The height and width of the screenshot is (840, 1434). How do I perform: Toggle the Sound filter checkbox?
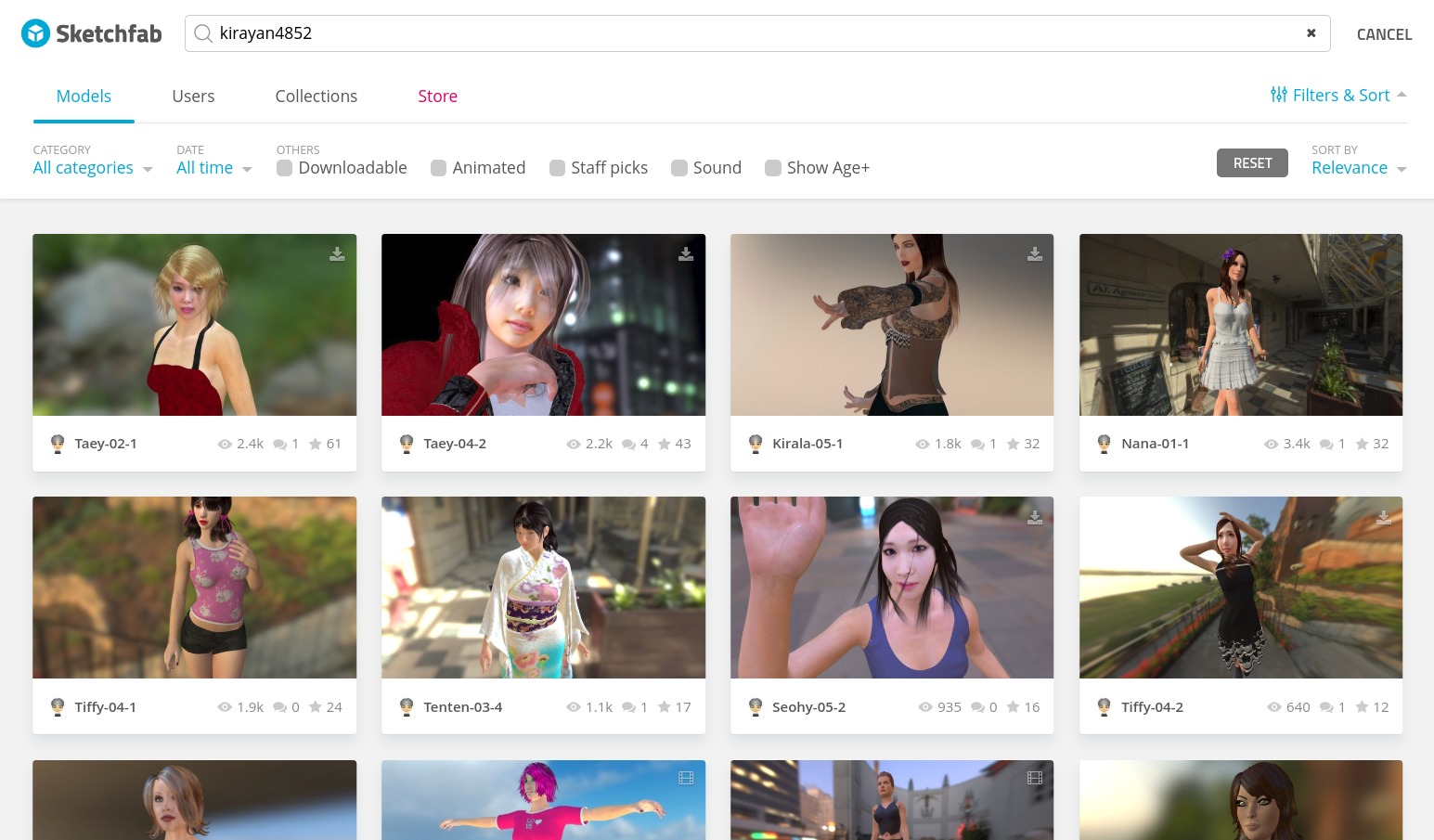pos(679,168)
